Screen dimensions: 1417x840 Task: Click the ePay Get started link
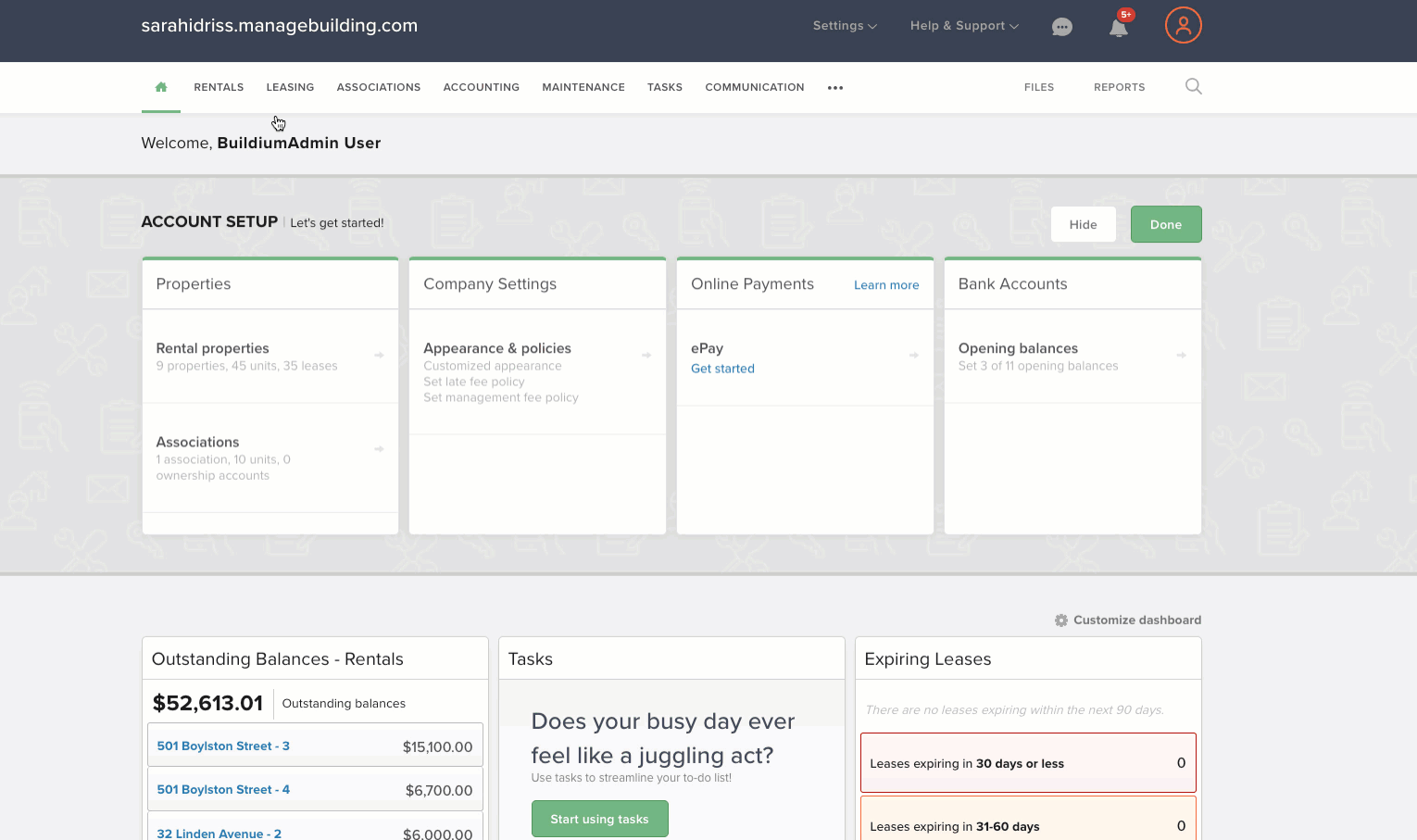tap(722, 369)
